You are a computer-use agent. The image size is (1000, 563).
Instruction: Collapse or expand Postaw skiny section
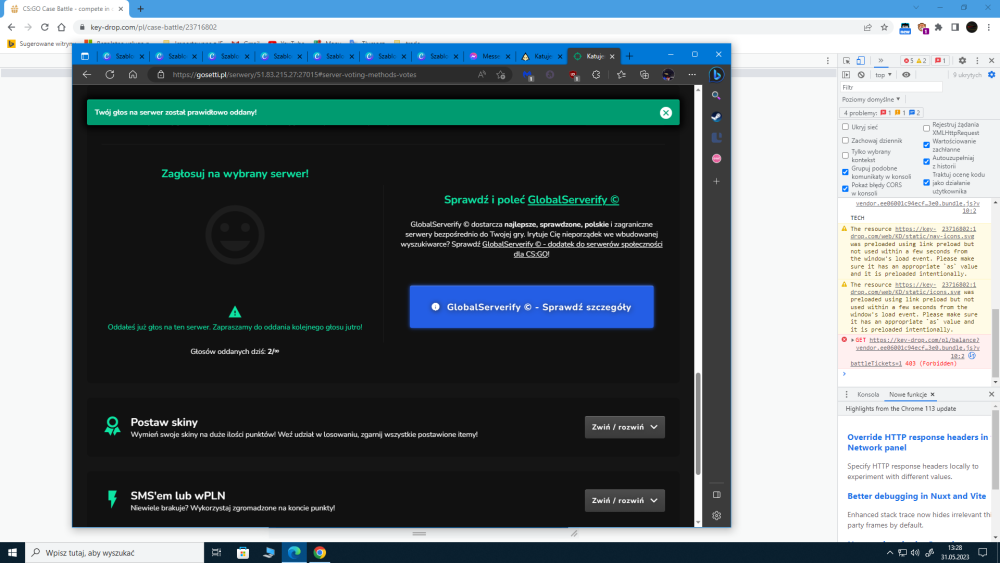(624, 427)
